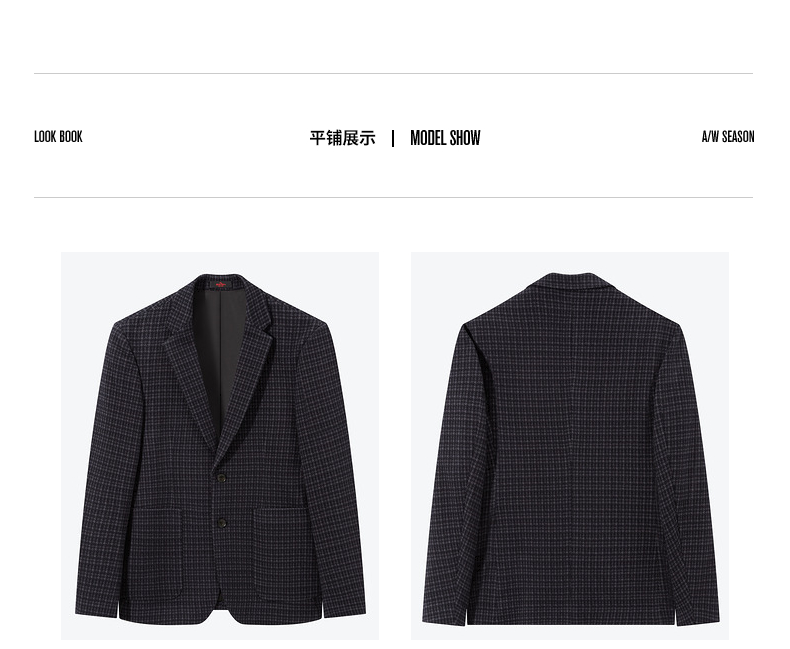Open the back view jacket photo
The height and width of the screenshot is (649, 790).
coord(570,446)
